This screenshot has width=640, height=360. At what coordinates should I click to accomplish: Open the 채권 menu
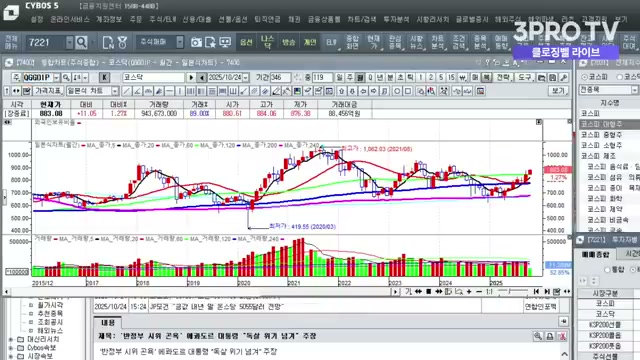coord(294,19)
